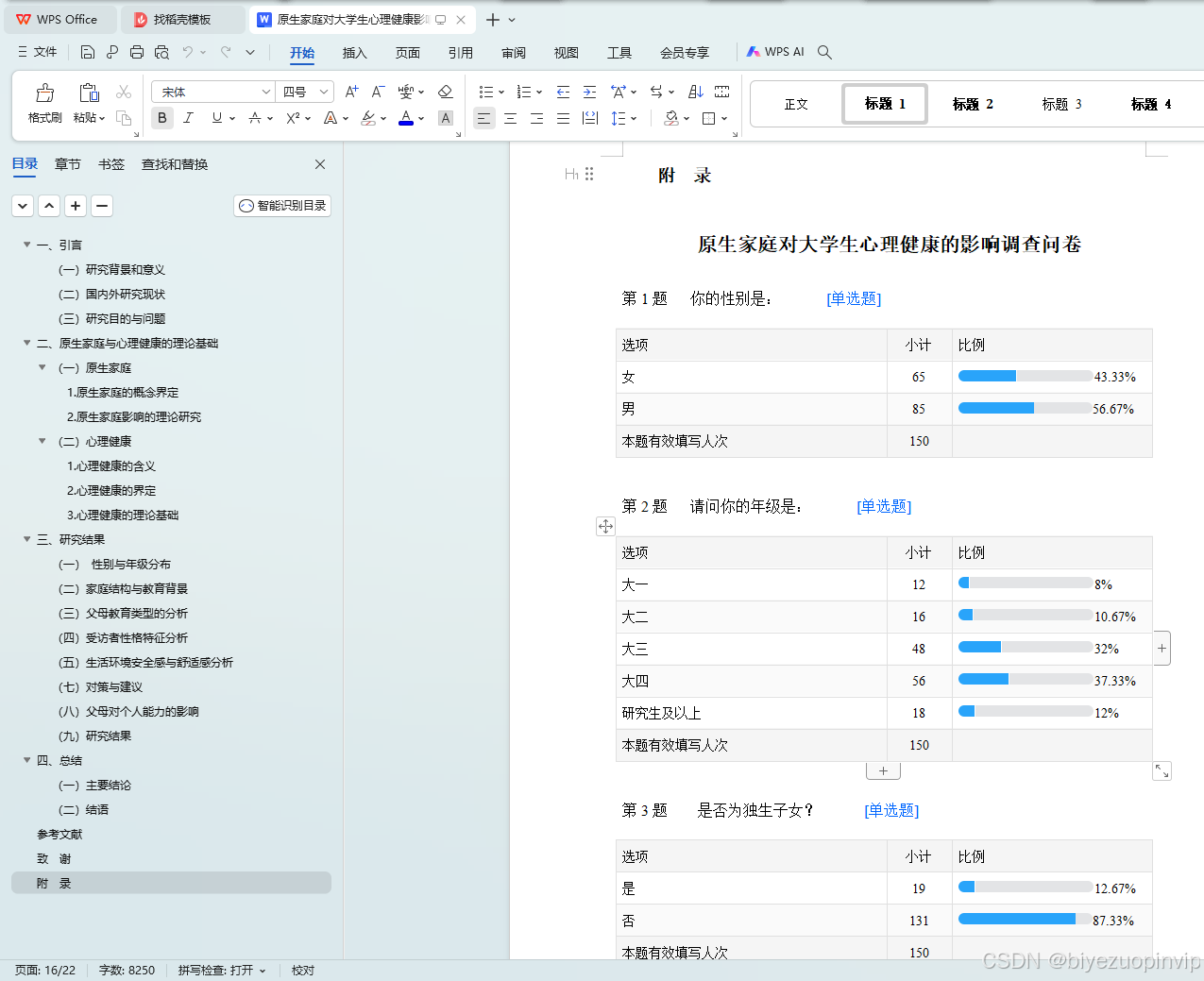
Task: Click the Undo arrow icon
Action: (188, 52)
